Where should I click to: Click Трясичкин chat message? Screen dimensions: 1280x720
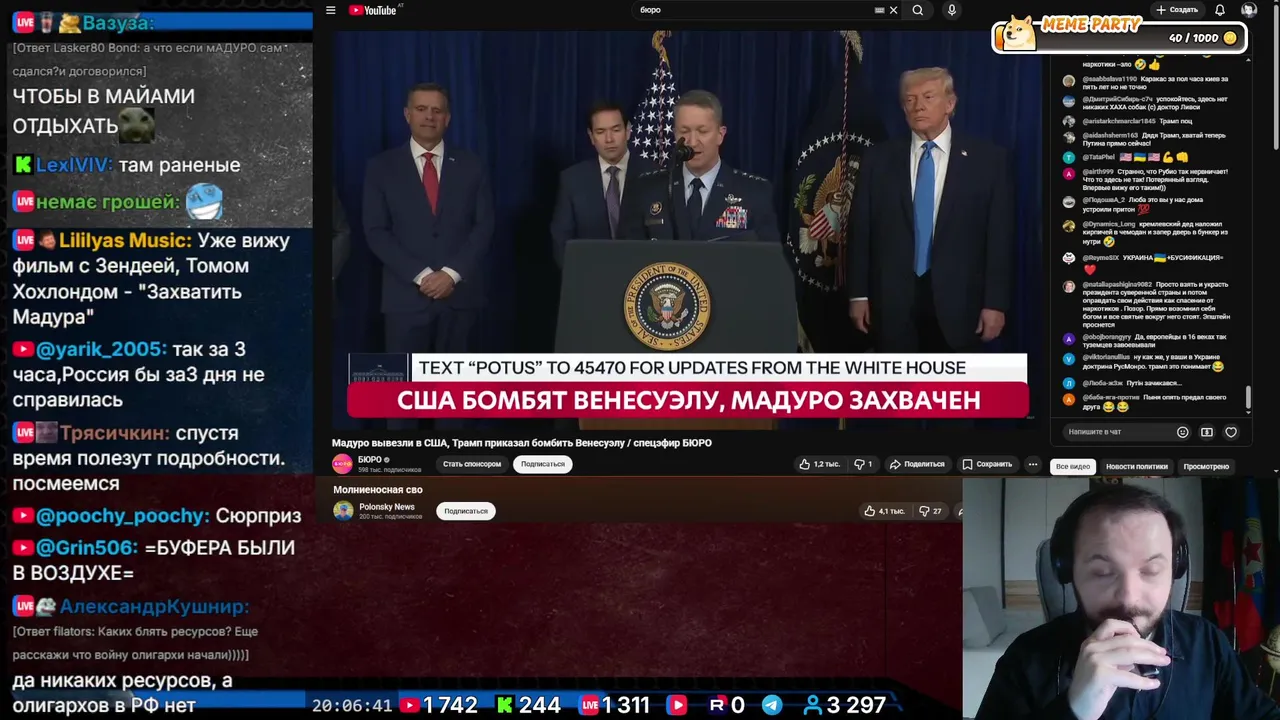[x=148, y=458]
